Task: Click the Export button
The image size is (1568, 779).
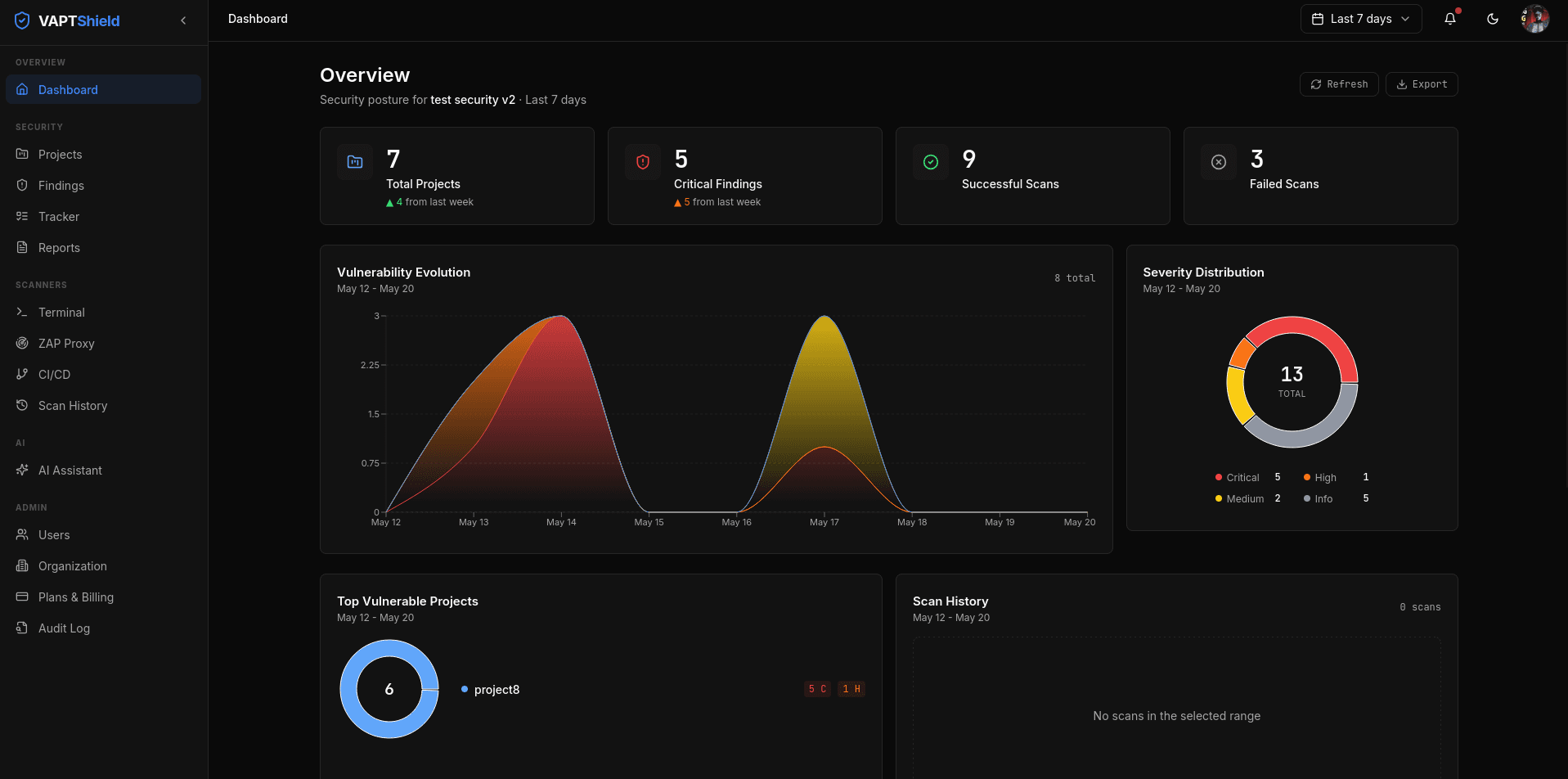Action: point(1422,84)
